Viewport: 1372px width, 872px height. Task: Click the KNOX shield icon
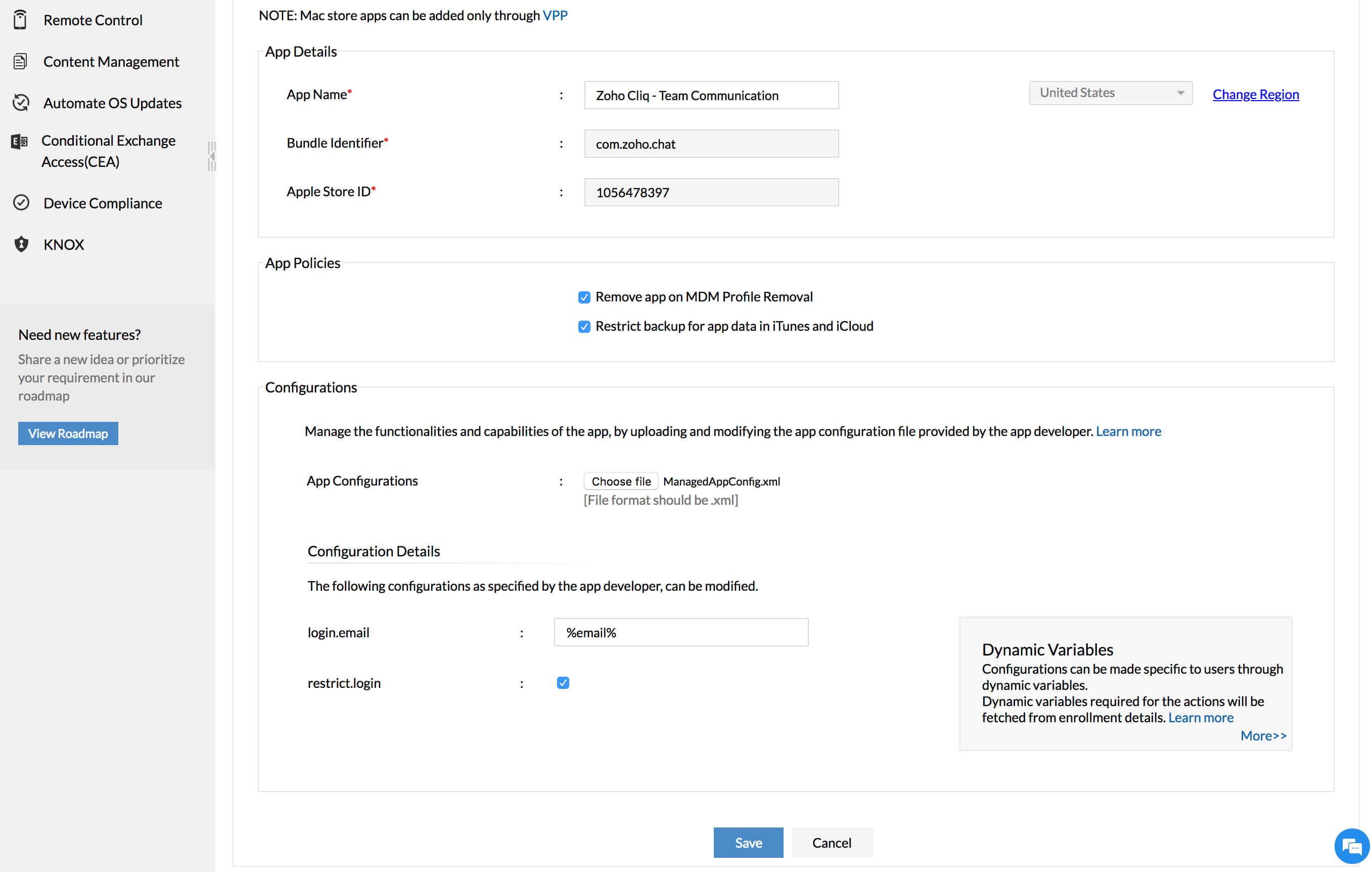click(21, 244)
